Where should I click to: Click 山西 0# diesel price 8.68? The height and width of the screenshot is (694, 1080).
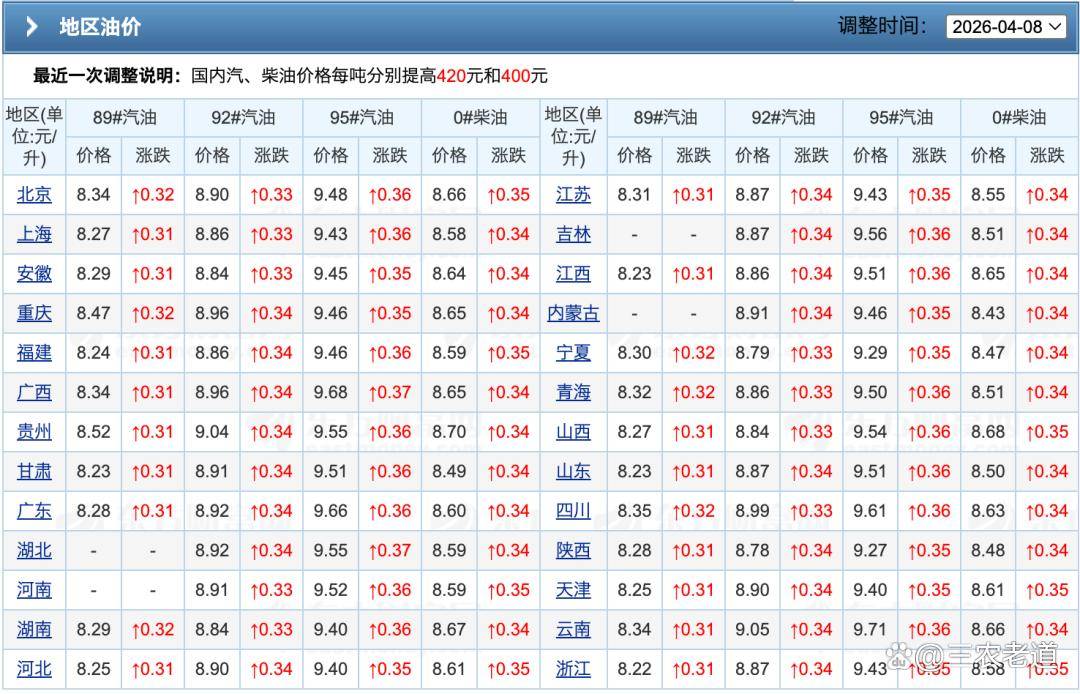tap(988, 432)
